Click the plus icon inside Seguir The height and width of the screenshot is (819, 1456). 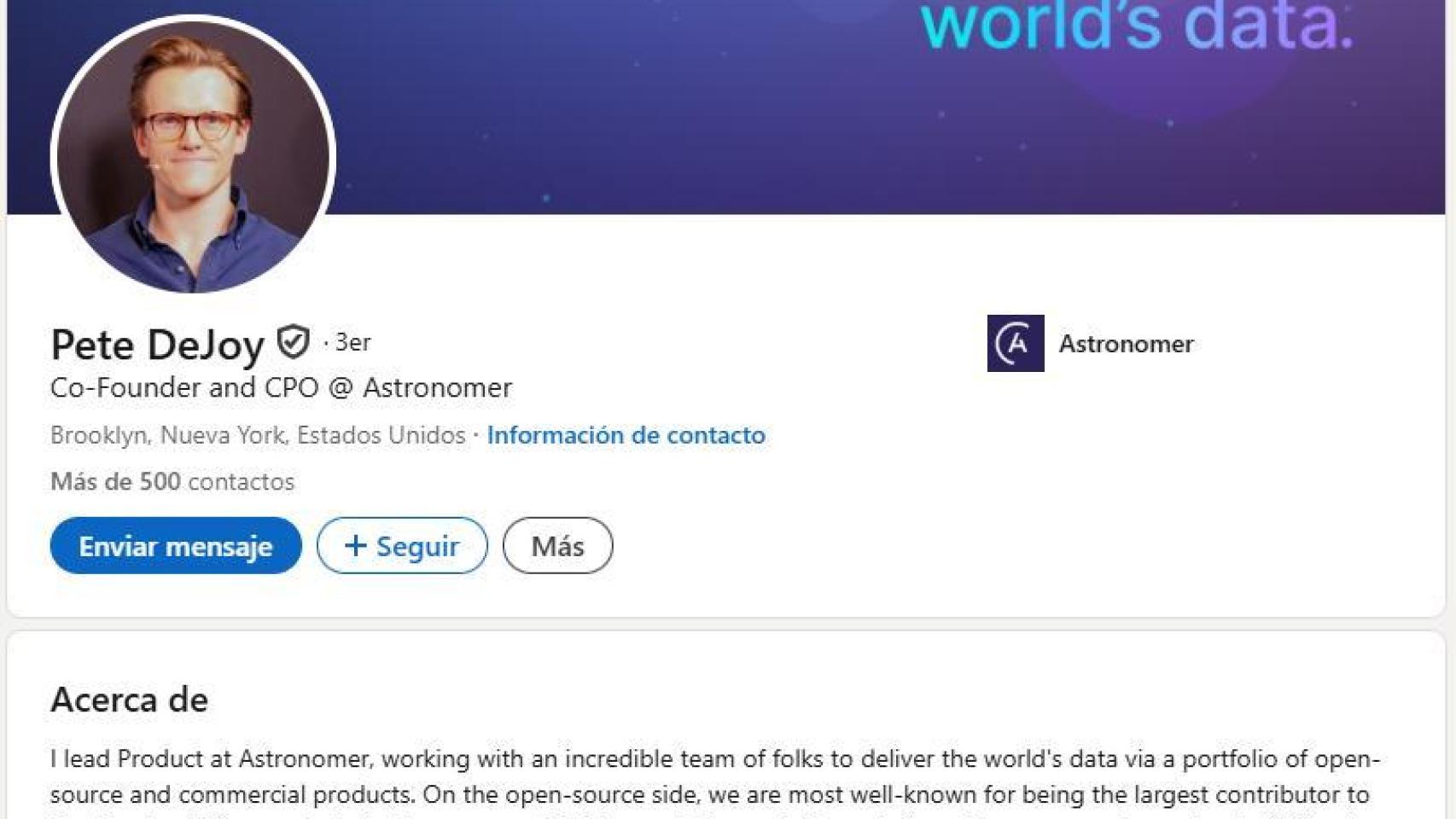[356, 546]
